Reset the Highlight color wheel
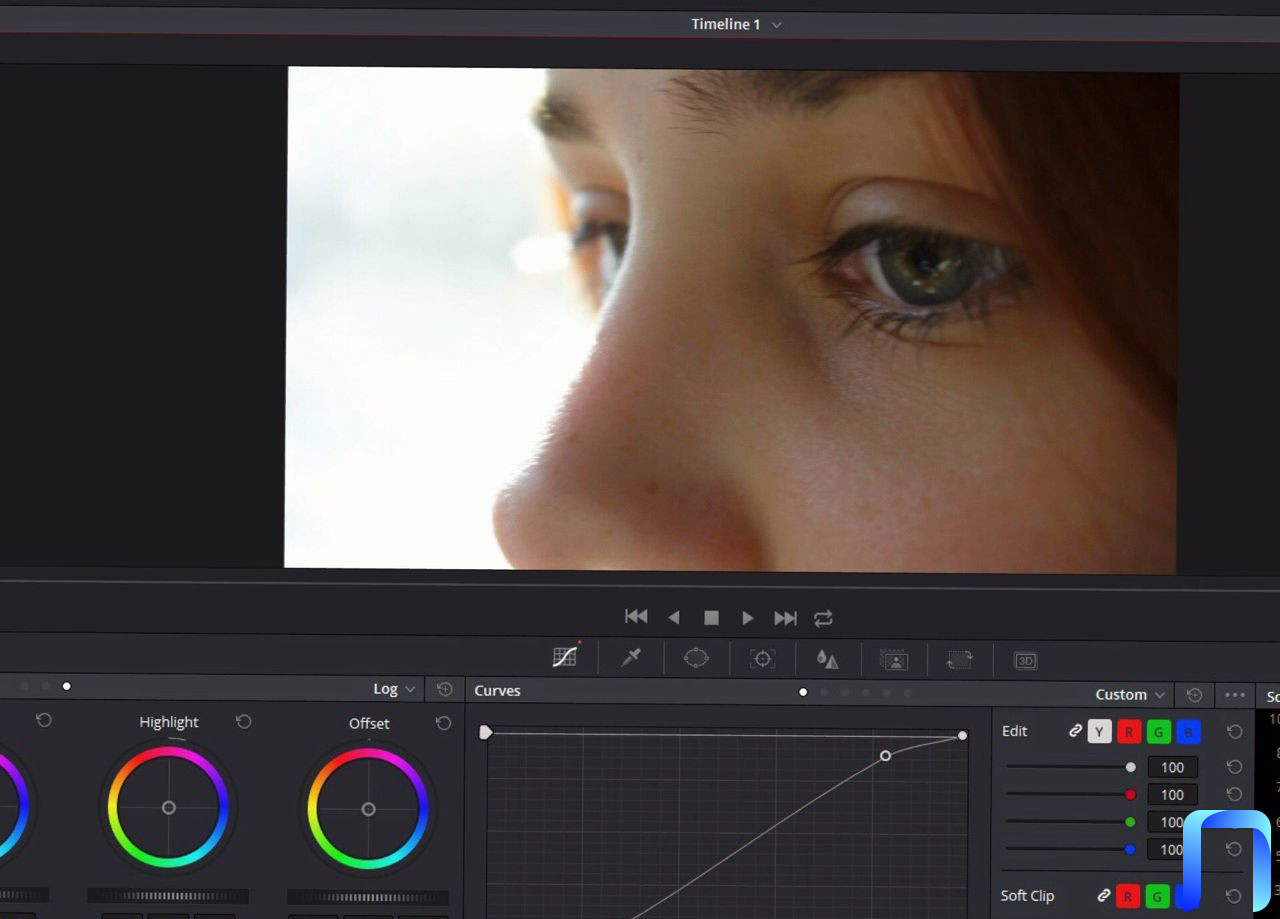1280x919 pixels. 243,722
